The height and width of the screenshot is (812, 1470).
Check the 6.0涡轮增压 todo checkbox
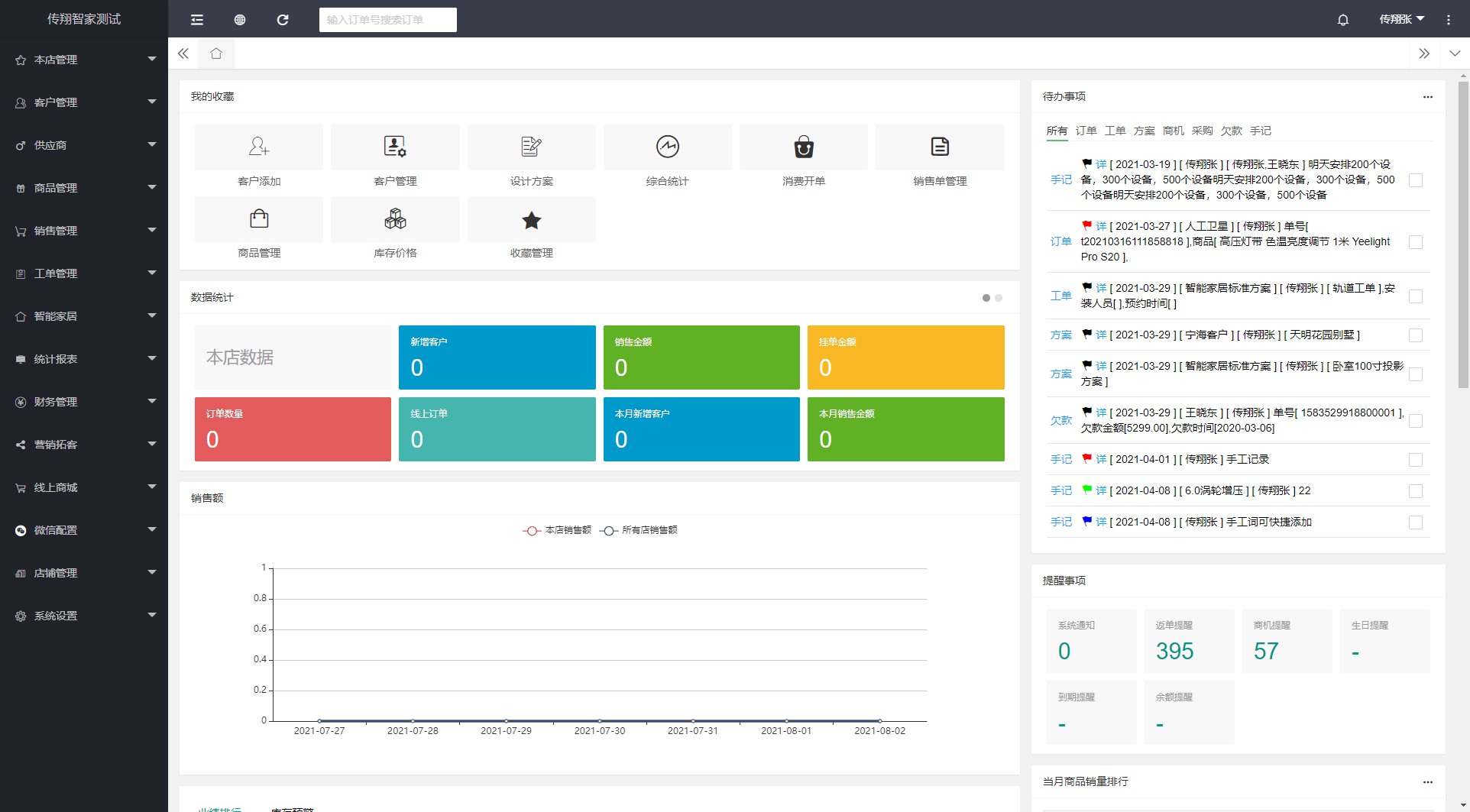coord(1416,491)
